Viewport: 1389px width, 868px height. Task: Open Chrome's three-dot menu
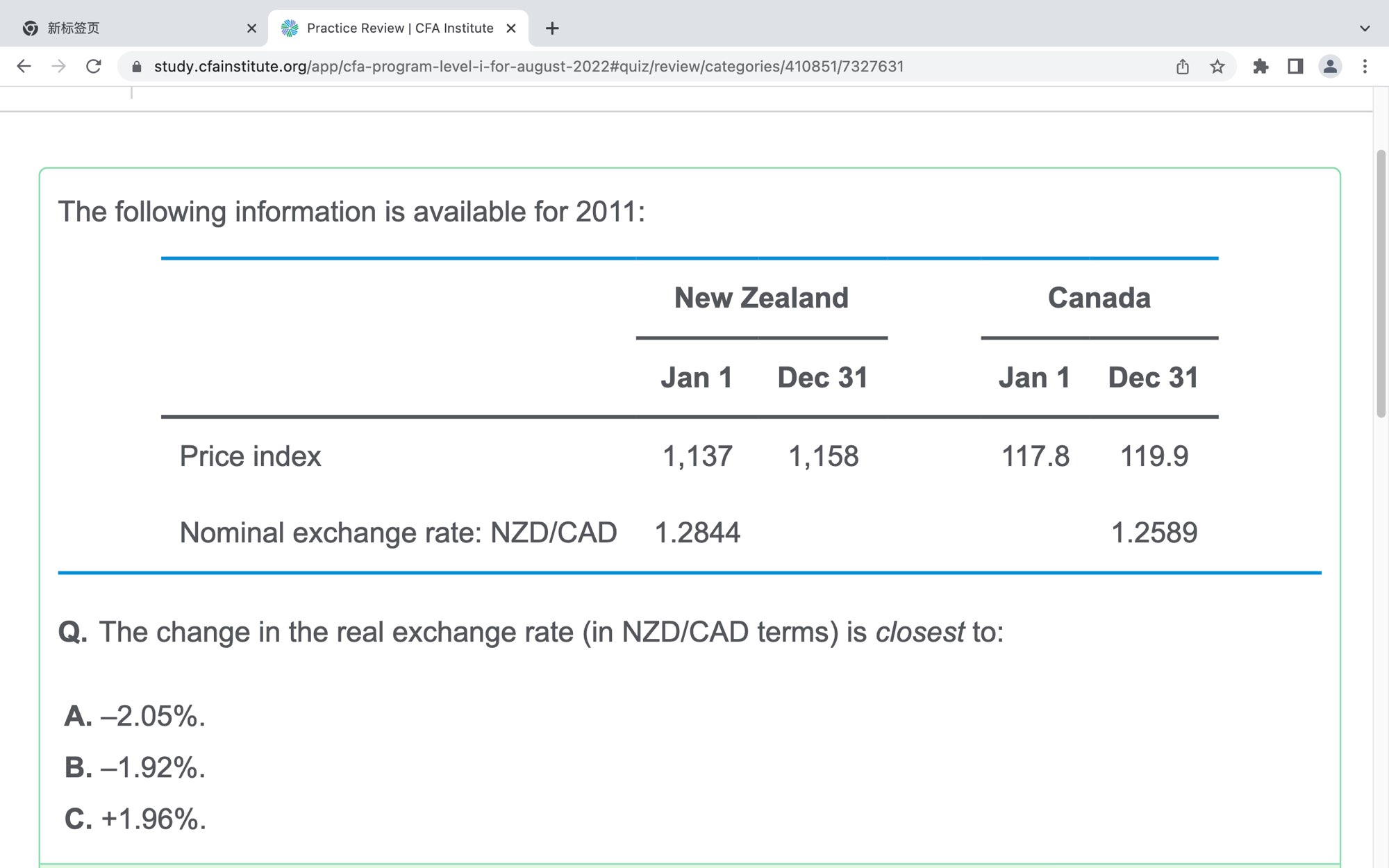(x=1365, y=67)
